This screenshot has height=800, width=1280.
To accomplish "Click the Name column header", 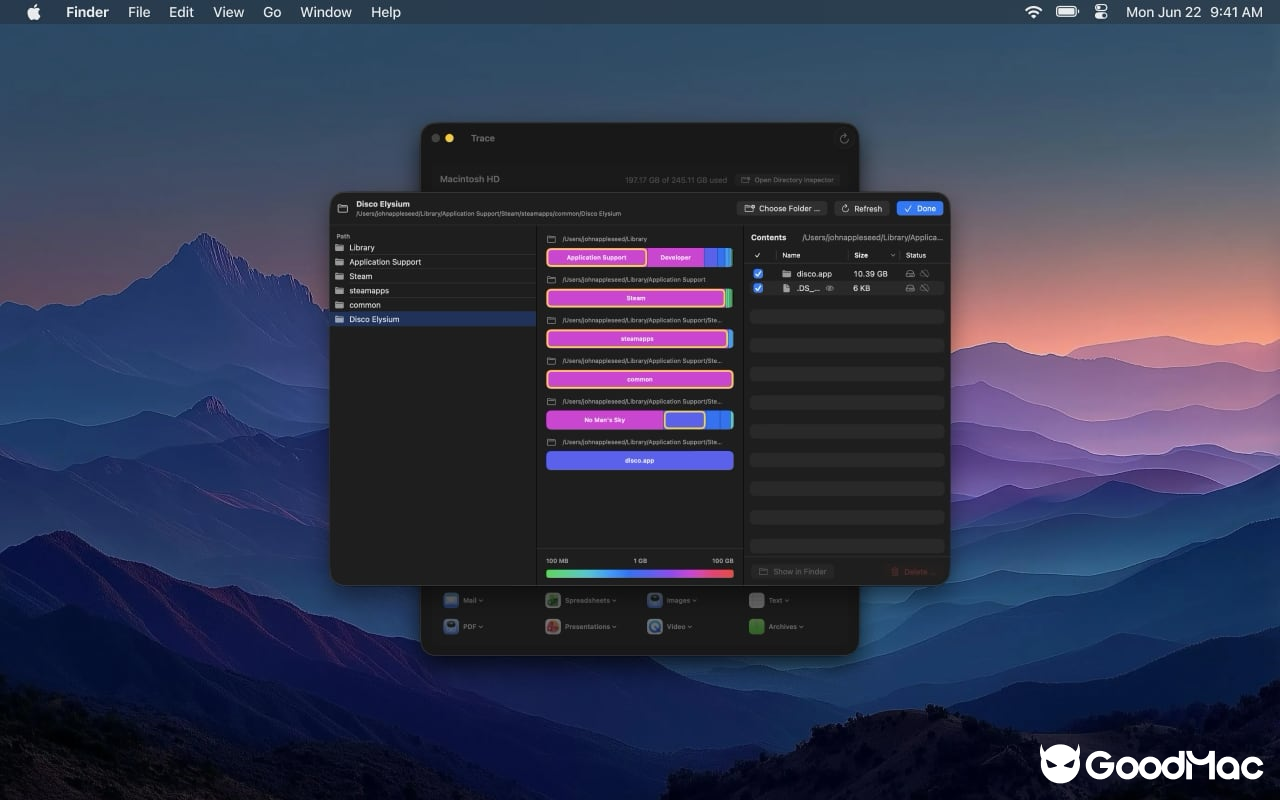I will point(791,255).
